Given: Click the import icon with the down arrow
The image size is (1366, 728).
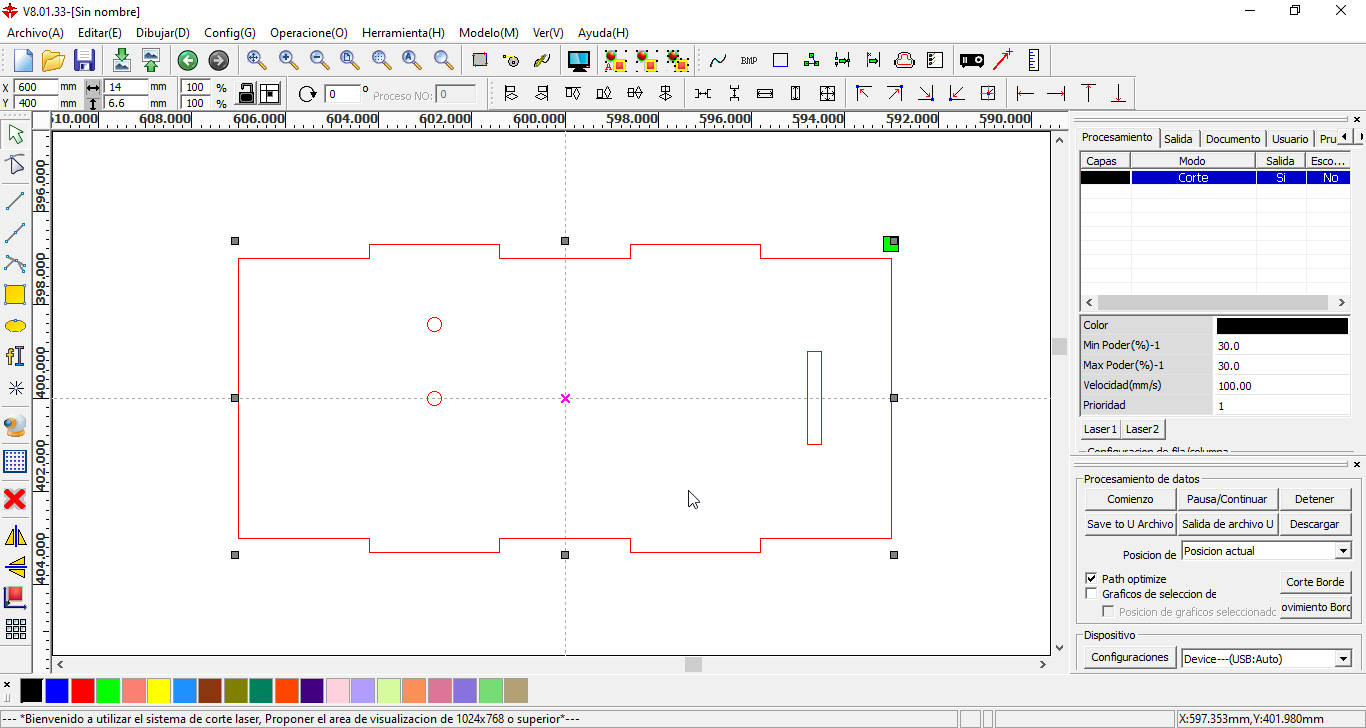Looking at the screenshot, I should tap(121, 60).
